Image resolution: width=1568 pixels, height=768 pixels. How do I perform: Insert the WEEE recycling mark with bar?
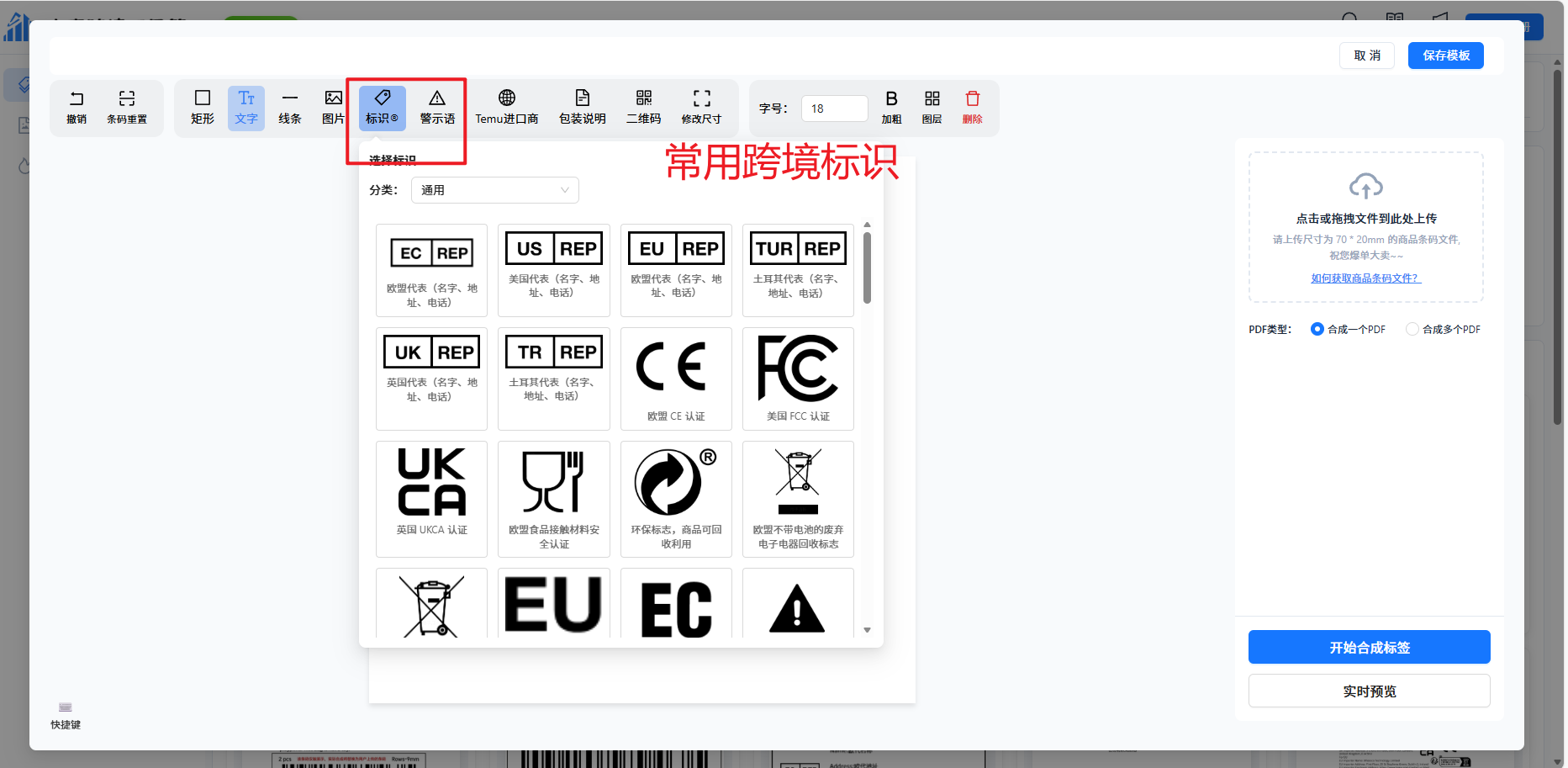tap(799, 499)
